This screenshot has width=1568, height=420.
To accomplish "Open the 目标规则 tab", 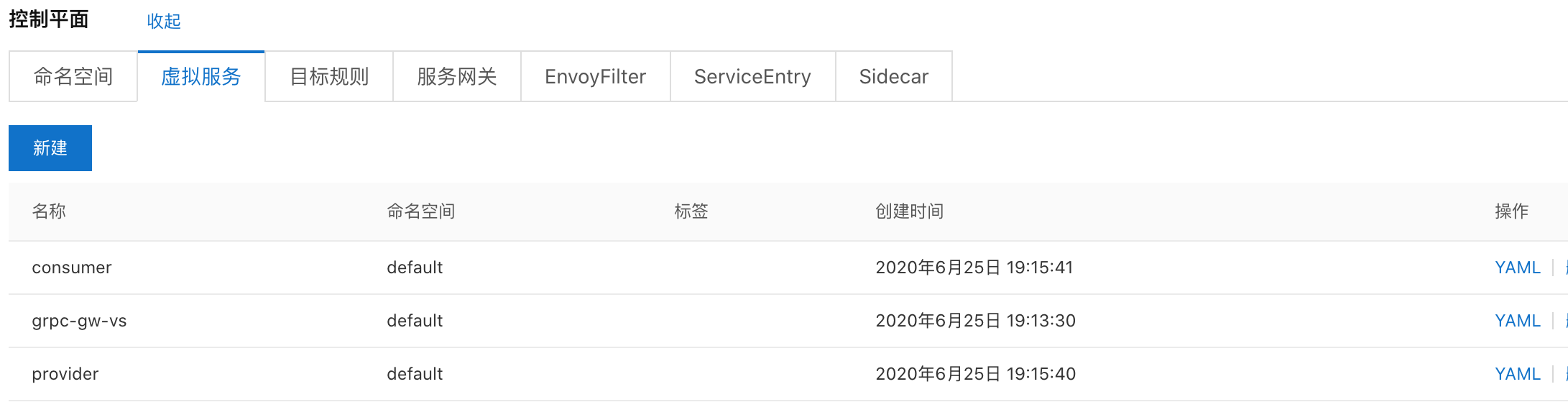I will pyautogui.click(x=329, y=76).
